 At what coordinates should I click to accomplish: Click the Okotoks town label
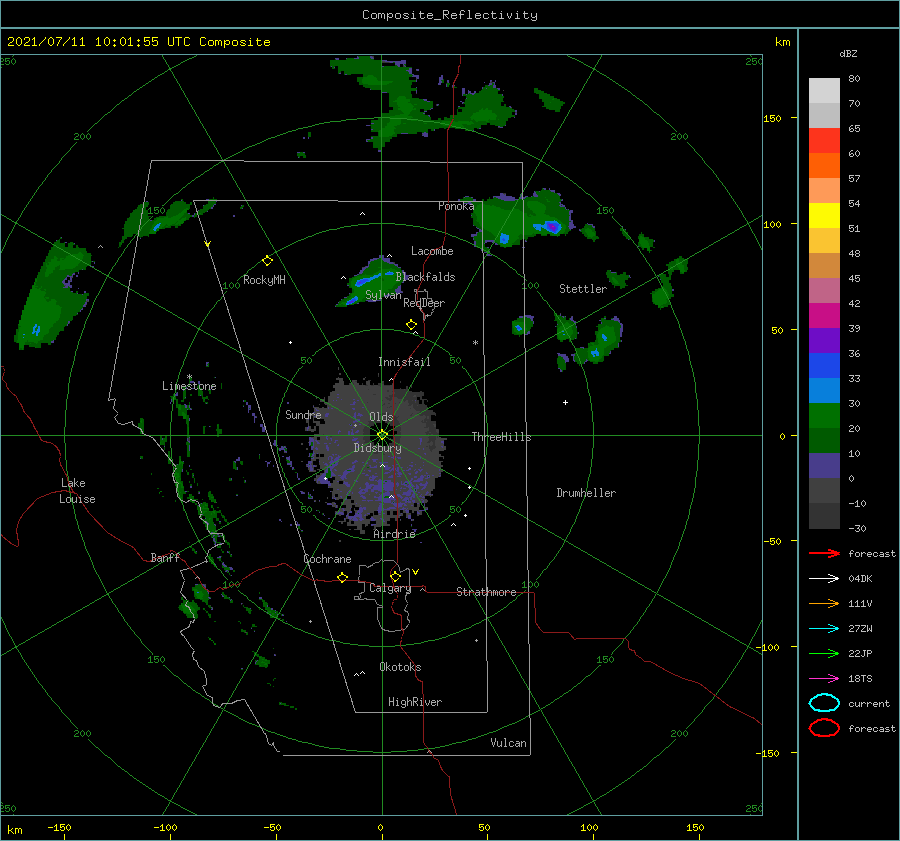(400, 667)
